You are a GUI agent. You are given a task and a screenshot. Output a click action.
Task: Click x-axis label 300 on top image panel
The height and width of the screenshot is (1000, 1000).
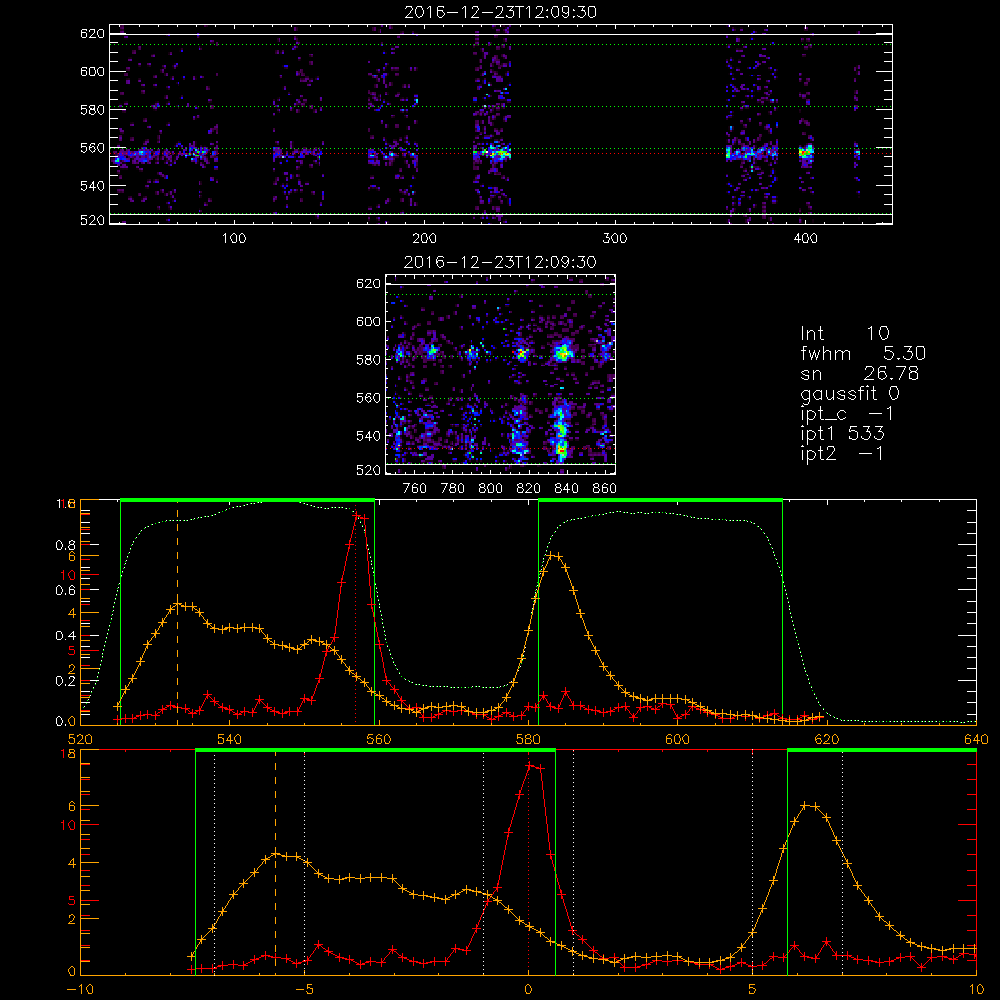click(x=615, y=239)
